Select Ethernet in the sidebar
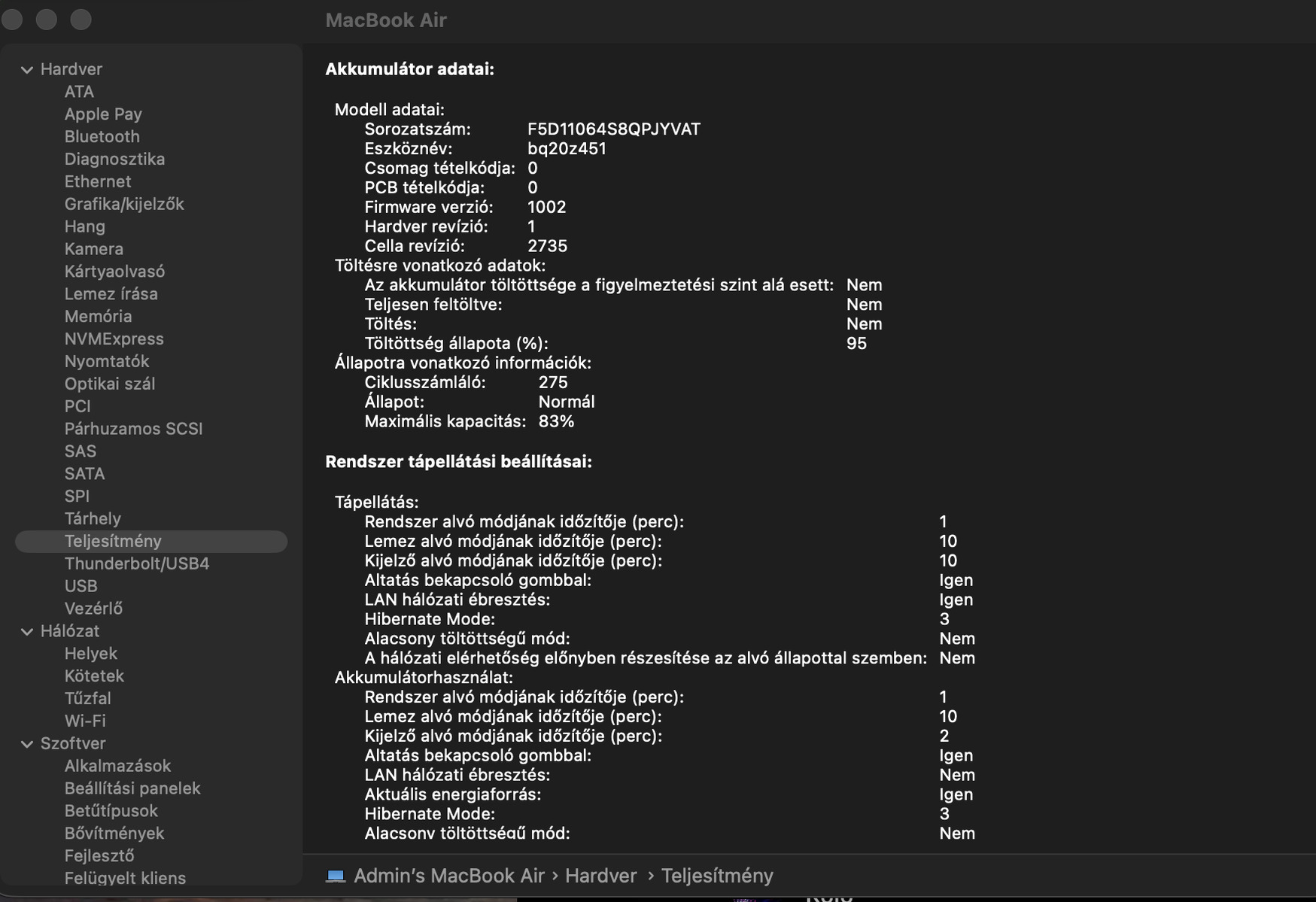 [98, 182]
